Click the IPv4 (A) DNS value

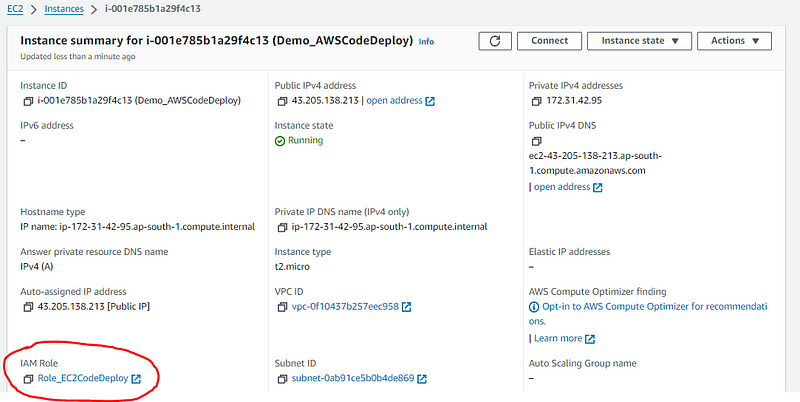pyautogui.click(x=37, y=266)
